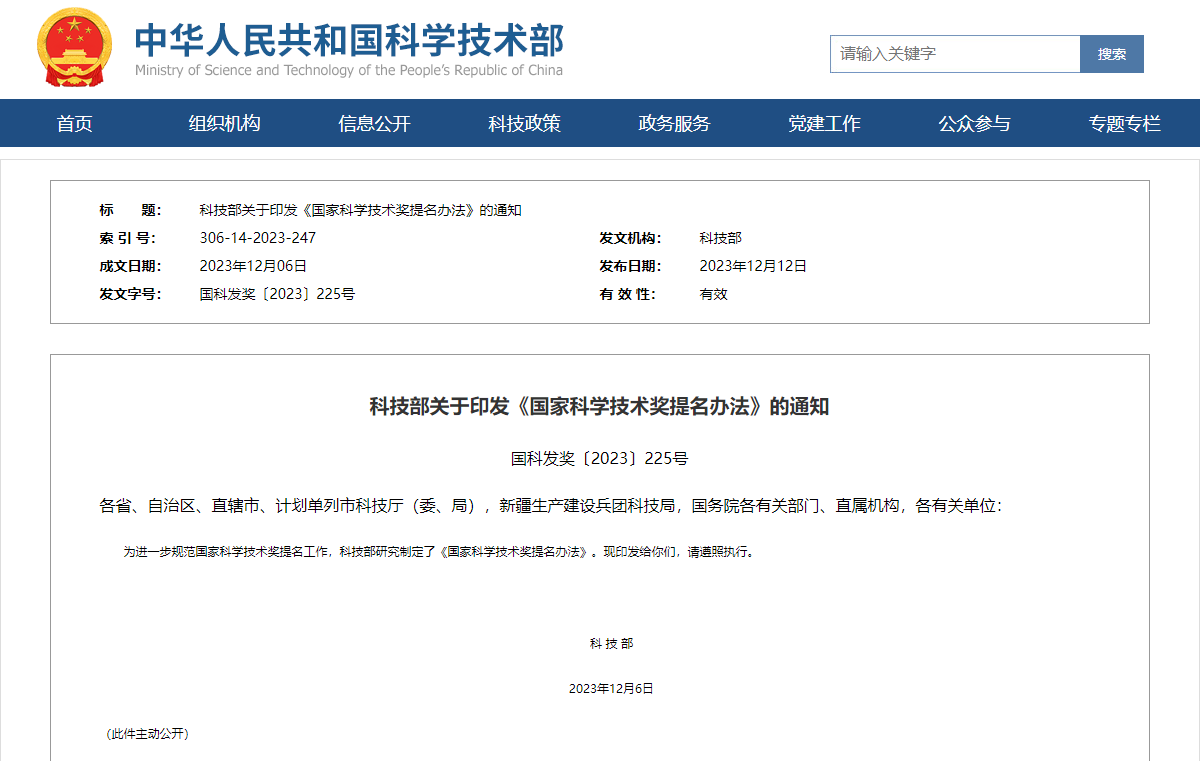Screen dimensions: 1200x761
Task: Open the 科技政策 navigation item
Action: click(x=525, y=123)
